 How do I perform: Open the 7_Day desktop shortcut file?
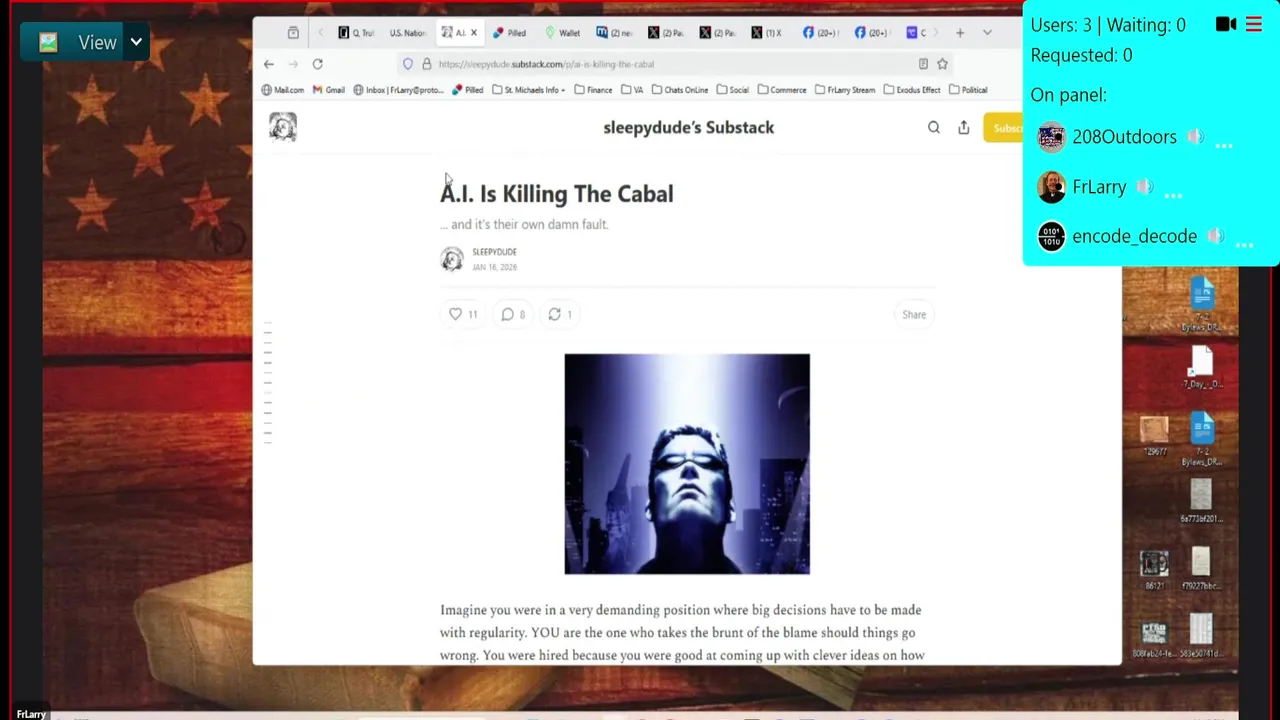point(1201,367)
